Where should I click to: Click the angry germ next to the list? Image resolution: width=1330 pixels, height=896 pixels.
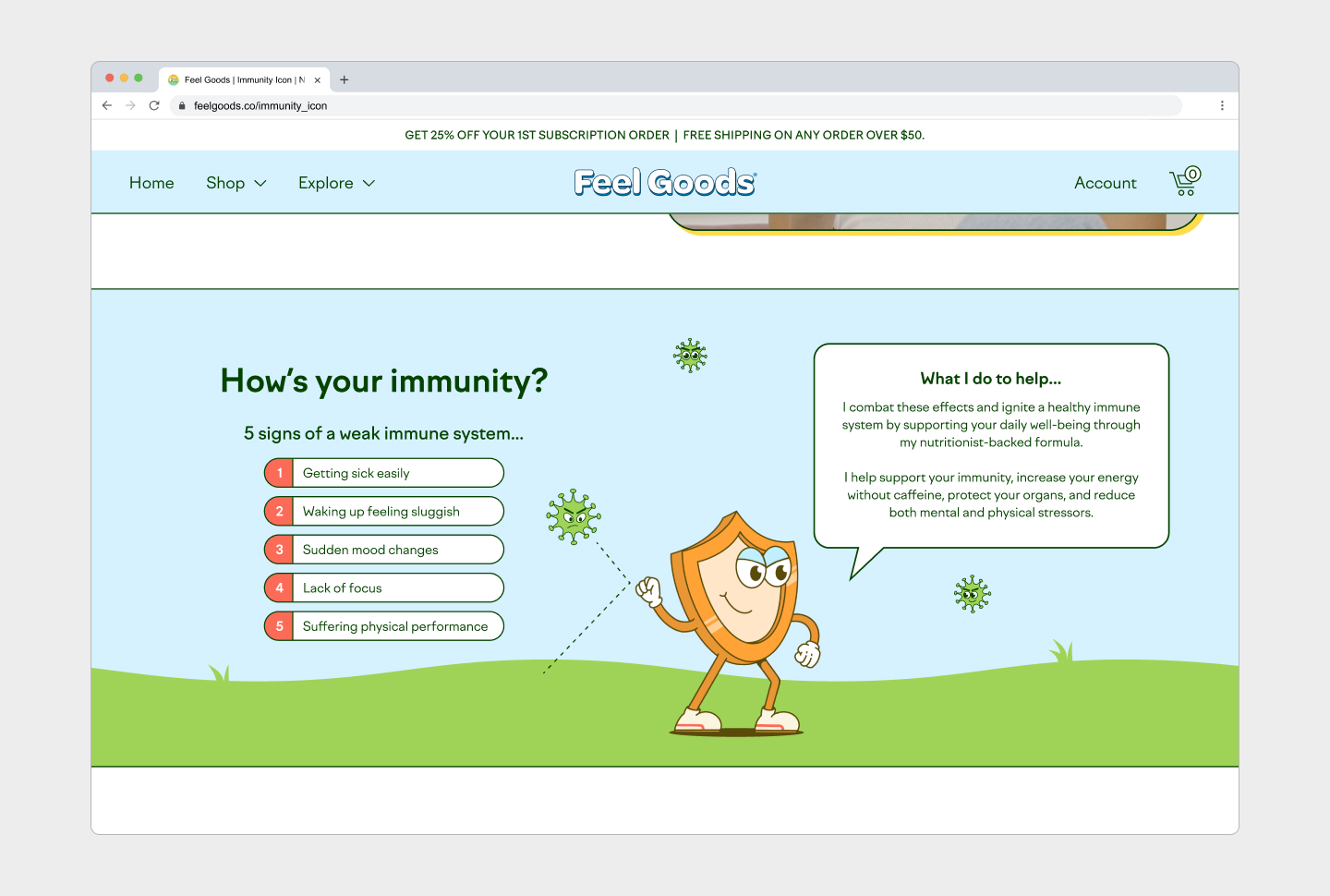pyautogui.click(x=574, y=516)
